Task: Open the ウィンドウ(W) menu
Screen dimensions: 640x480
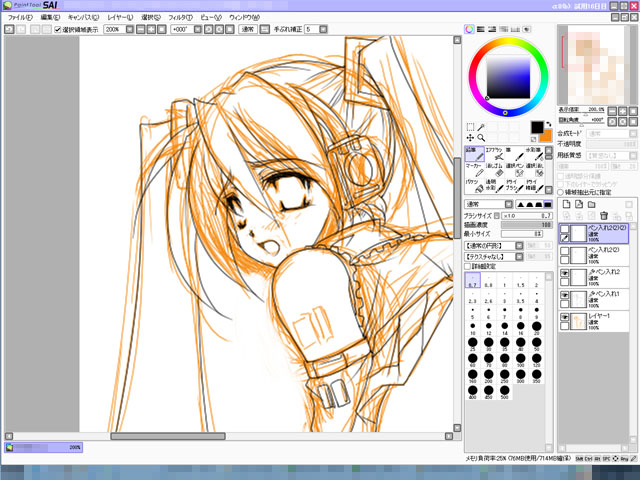Action: click(244, 18)
